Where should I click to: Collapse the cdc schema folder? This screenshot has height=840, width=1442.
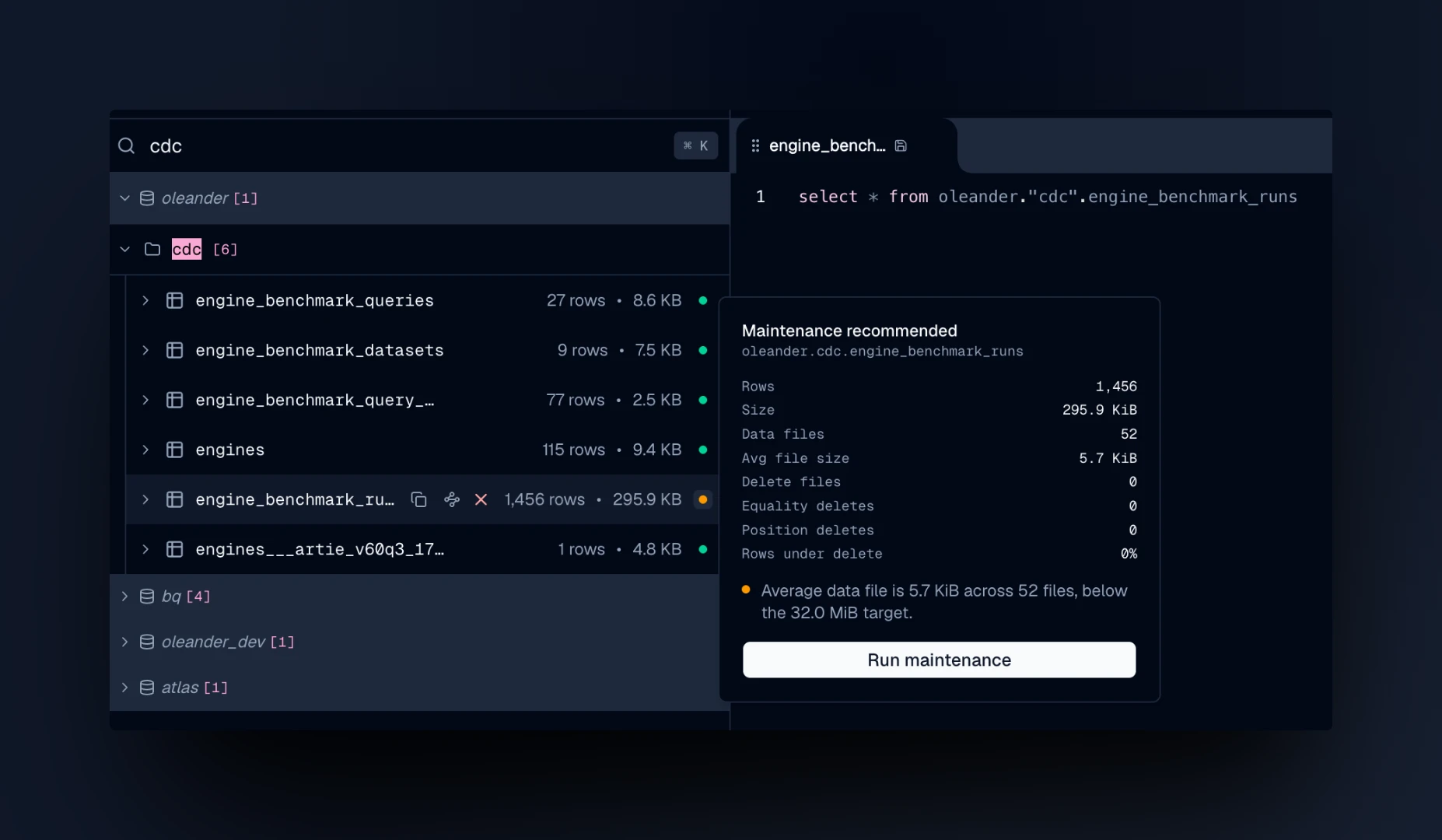click(x=124, y=250)
